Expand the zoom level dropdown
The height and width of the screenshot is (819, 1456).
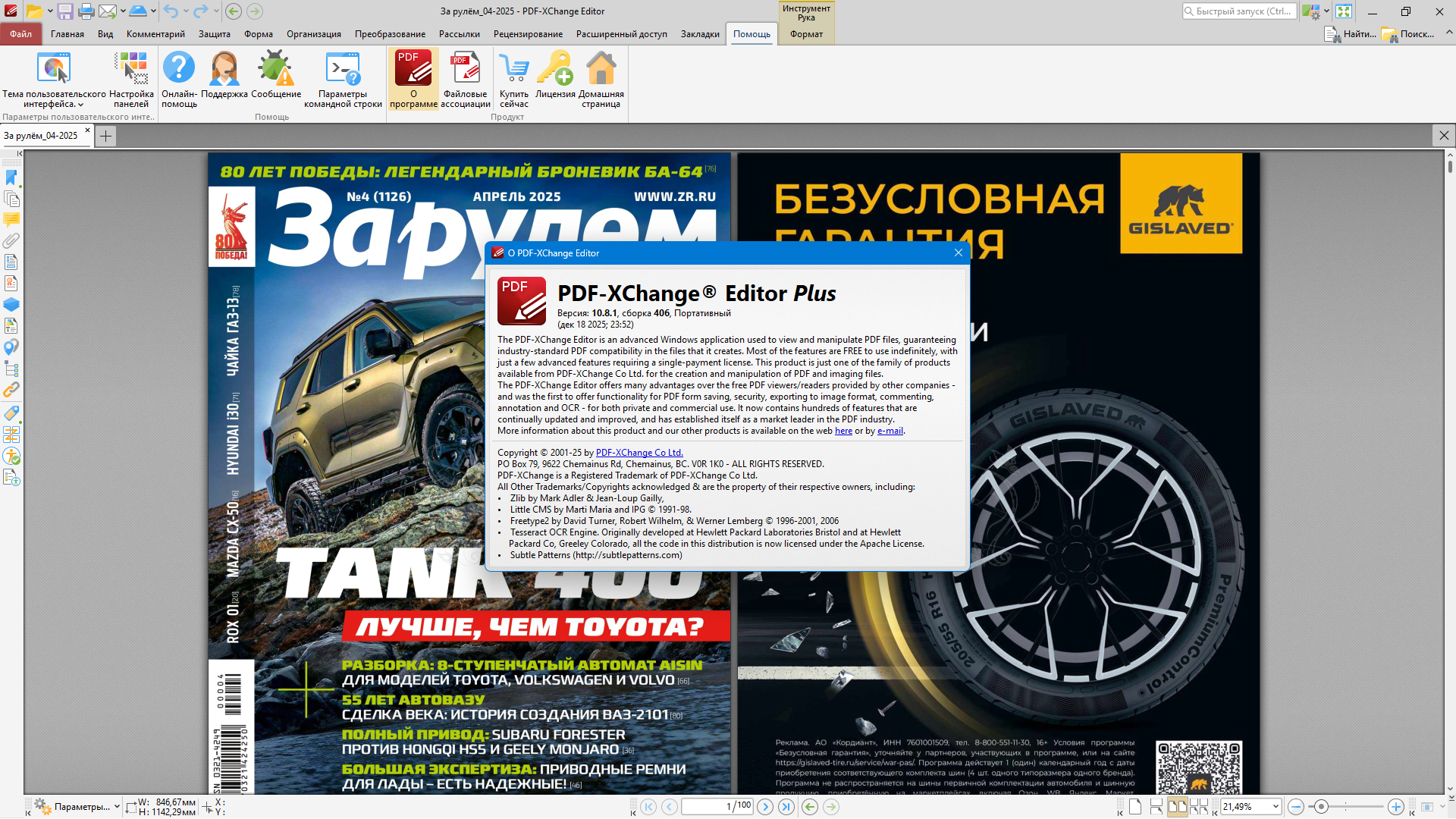coord(1276,807)
